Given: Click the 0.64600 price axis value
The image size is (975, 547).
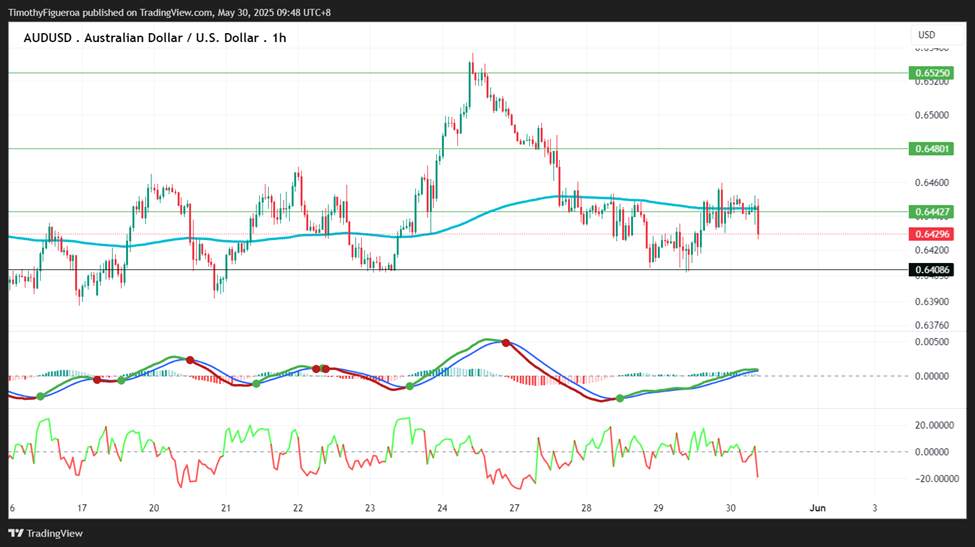Looking at the screenshot, I should (x=931, y=183).
